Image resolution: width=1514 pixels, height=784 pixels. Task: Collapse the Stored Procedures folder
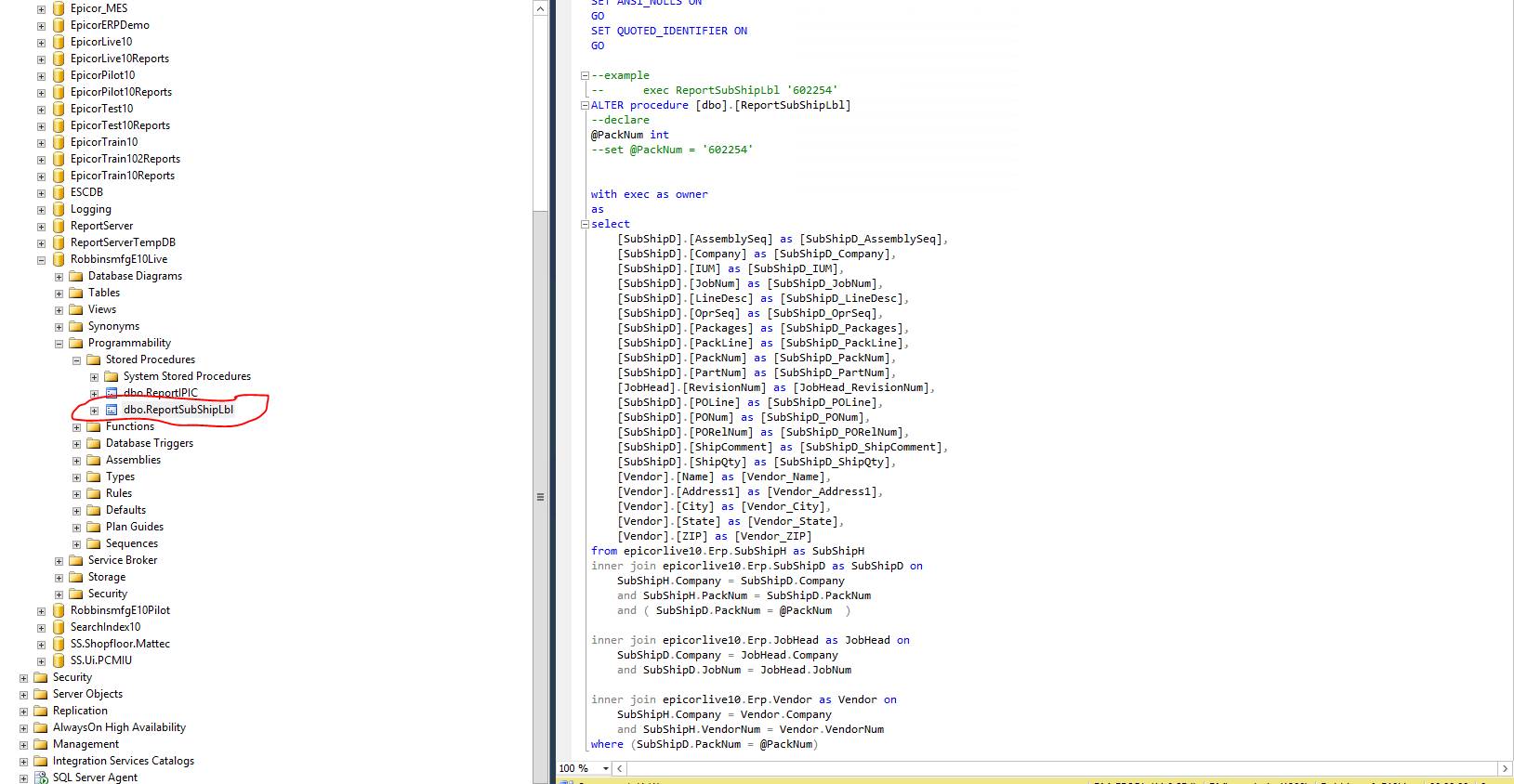point(76,360)
